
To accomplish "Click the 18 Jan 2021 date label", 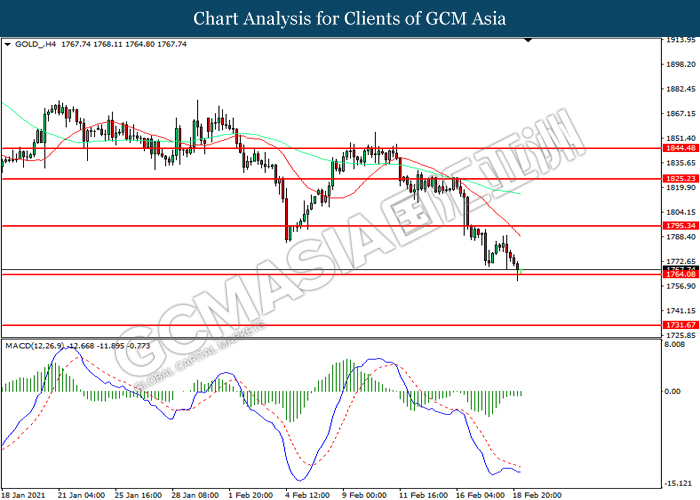I will (24, 495).
